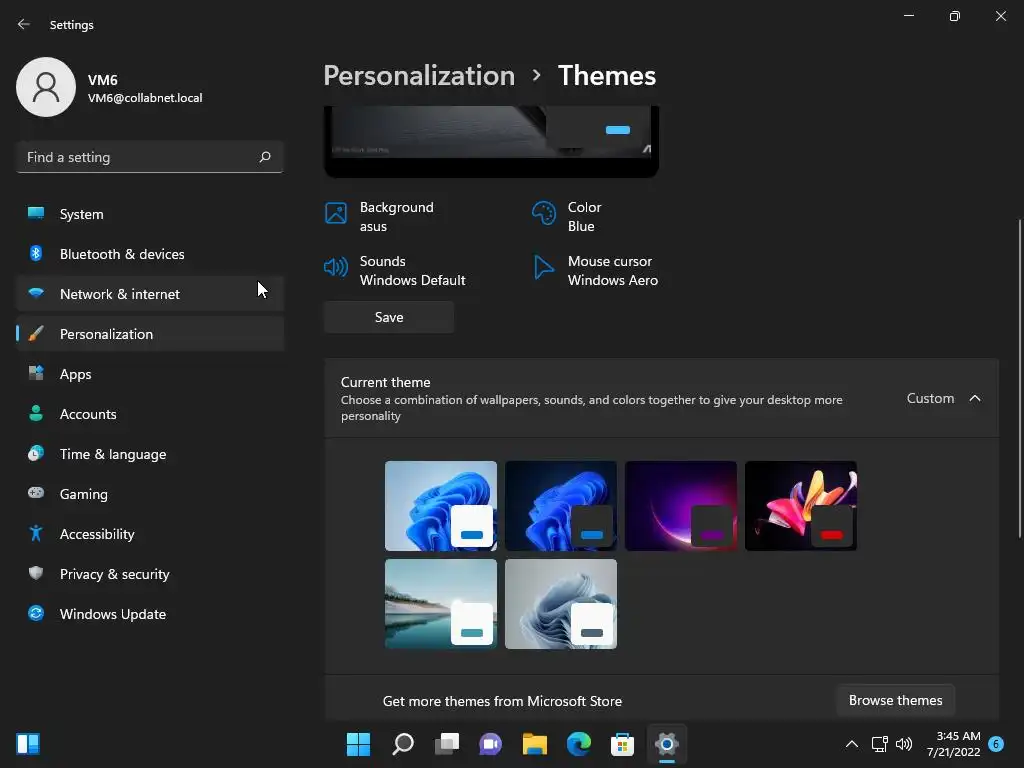Click Browse themes button
The height and width of the screenshot is (768, 1024).
(895, 701)
